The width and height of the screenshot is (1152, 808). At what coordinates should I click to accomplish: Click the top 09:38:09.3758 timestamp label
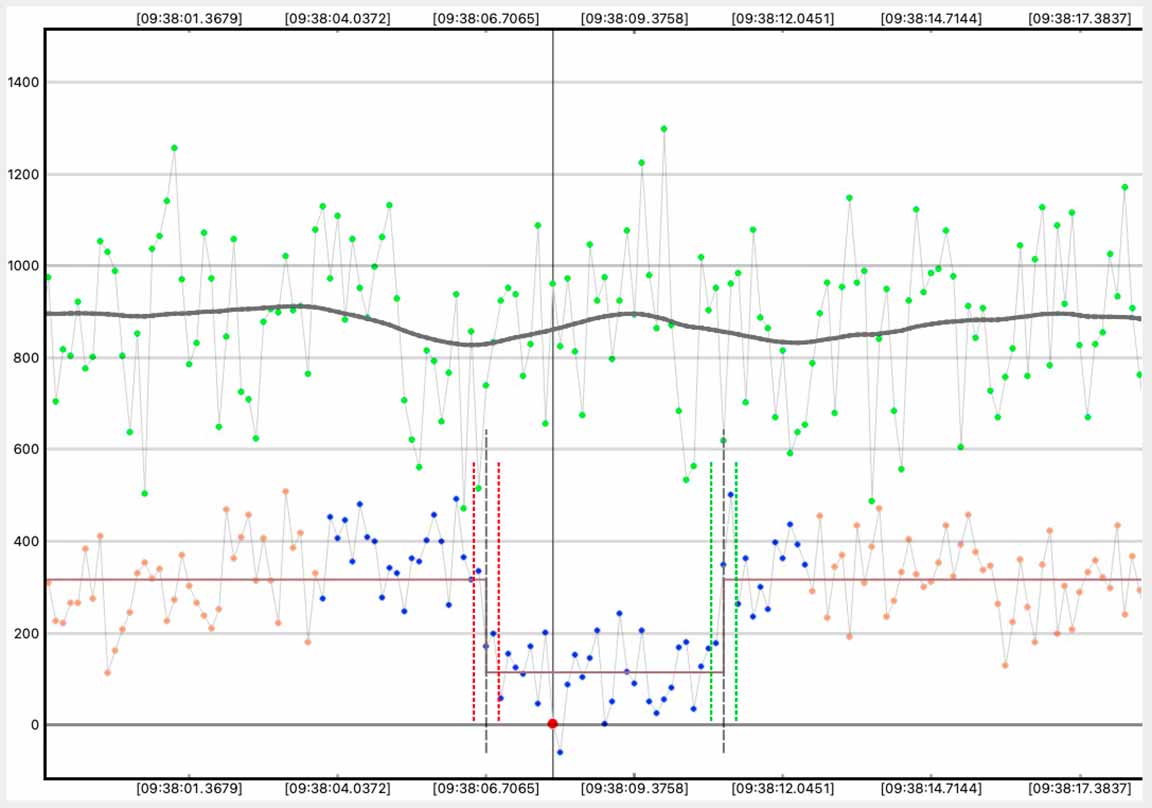pyautogui.click(x=634, y=18)
